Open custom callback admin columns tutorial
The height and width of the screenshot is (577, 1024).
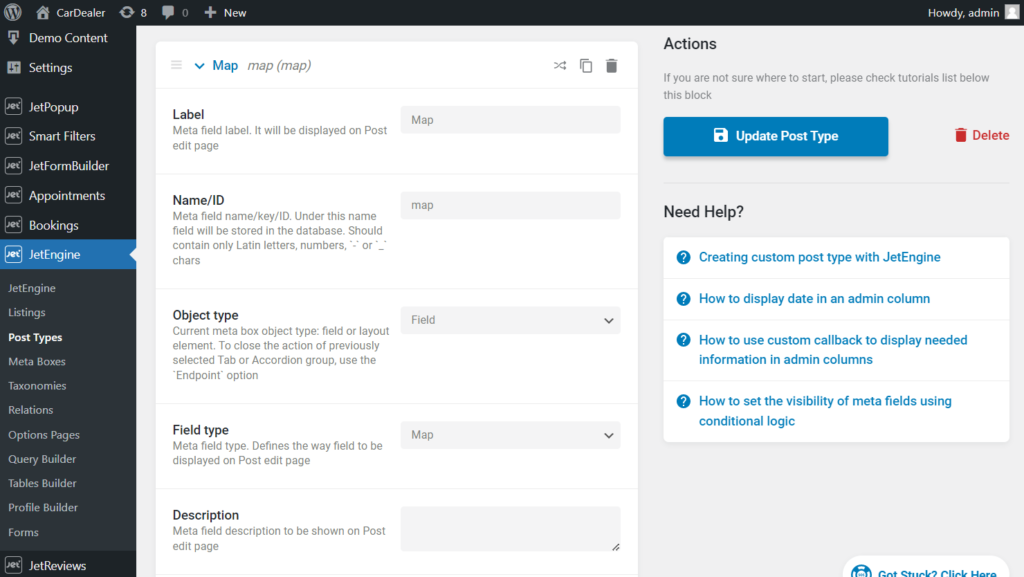point(833,350)
